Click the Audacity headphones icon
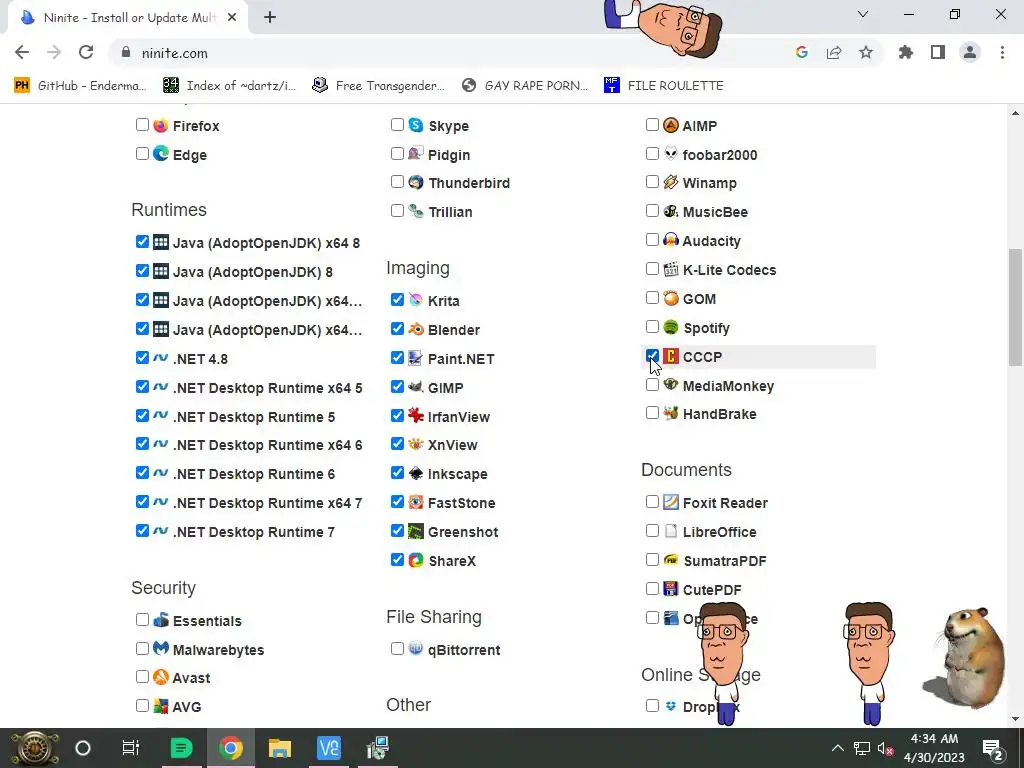Image resolution: width=1024 pixels, height=768 pixels. pos(671,240)
